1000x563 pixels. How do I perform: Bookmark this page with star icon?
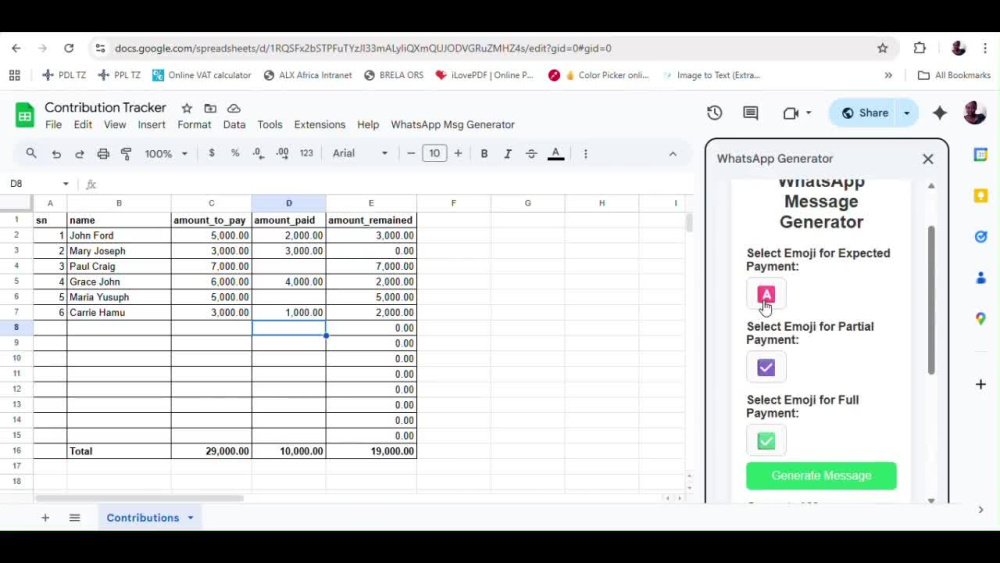883,48
